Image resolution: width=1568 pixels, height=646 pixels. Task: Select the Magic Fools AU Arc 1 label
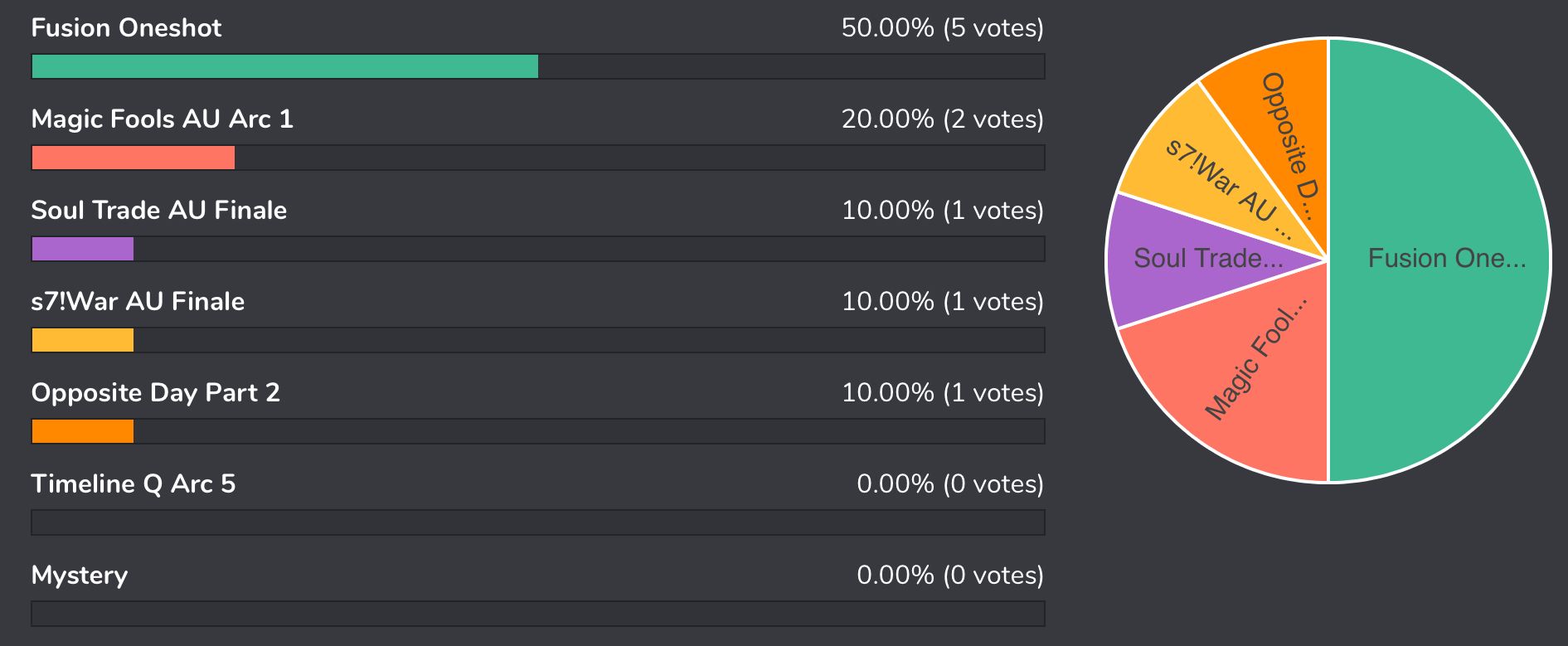[163, 119]
